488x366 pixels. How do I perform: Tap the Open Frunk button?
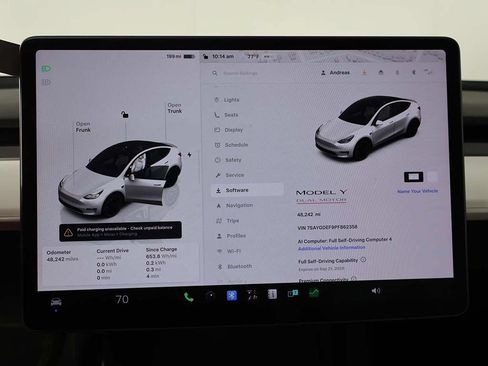click(83, 127)
